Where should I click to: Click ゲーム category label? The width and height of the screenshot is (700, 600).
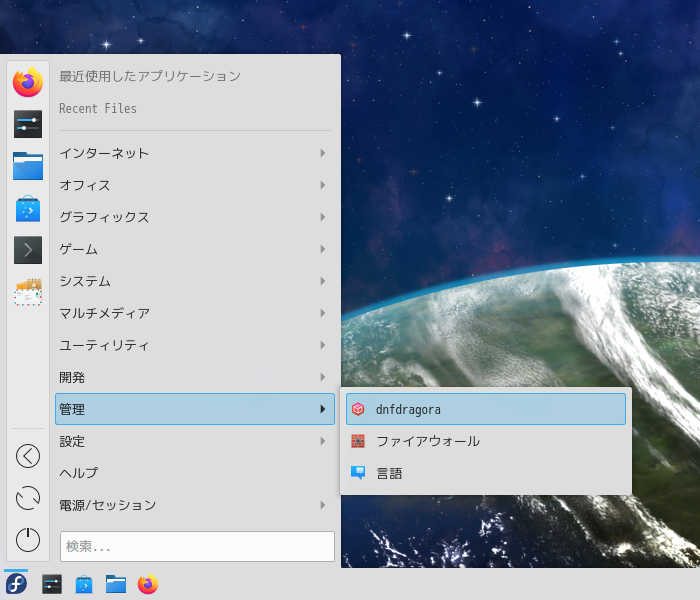tap(79, 249)
